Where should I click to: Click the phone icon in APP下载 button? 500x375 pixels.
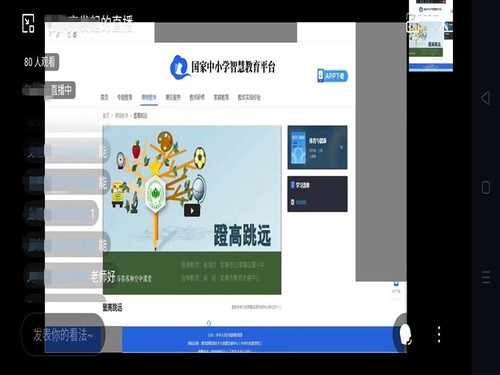coord(320,76)
